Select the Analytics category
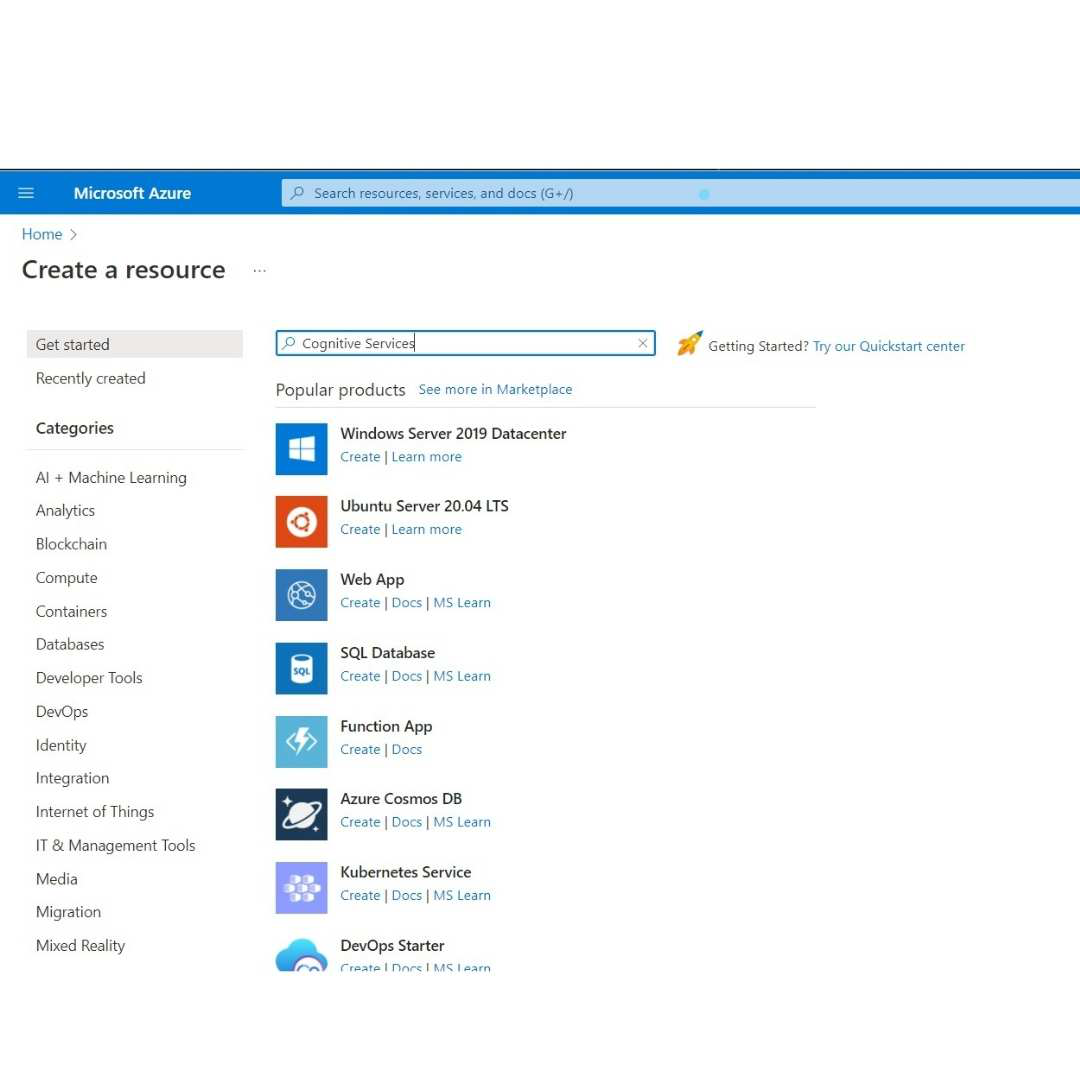The height and width of the screenshot is (1080, 1080). tap(65, 510)
